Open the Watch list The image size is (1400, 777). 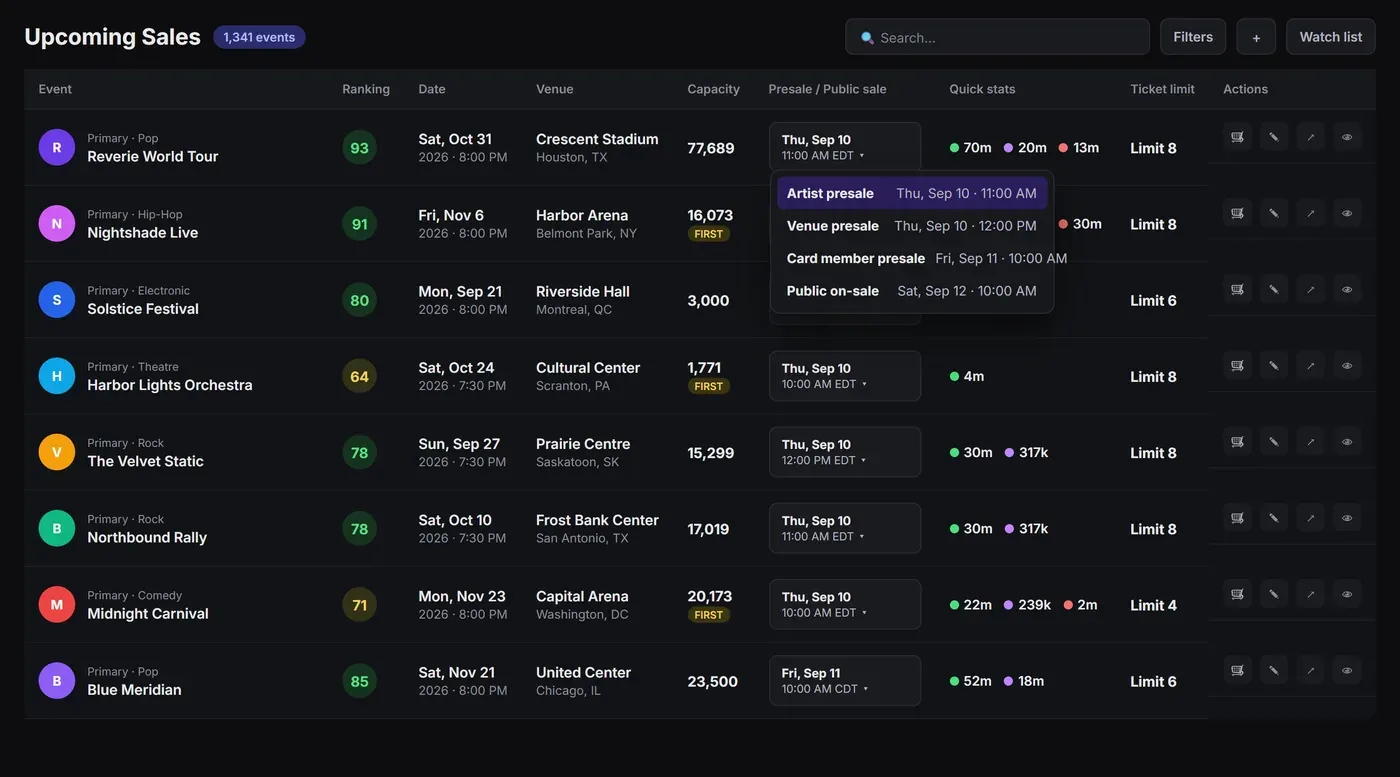click(1331, 37)
